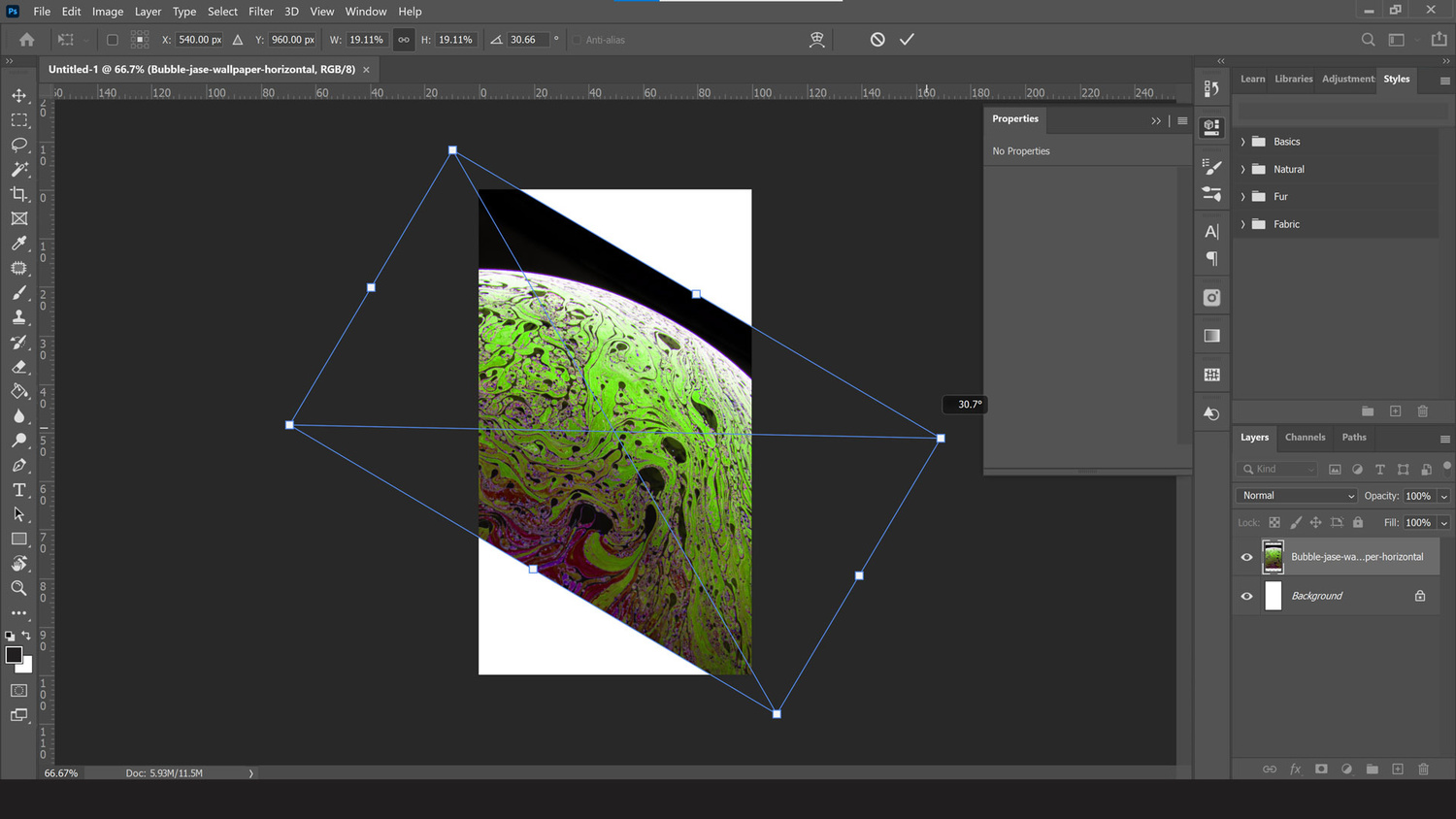This screenshot has width=1456, height=819.
Task: Commit the transform with checkmark
Action: click(907, 40)
